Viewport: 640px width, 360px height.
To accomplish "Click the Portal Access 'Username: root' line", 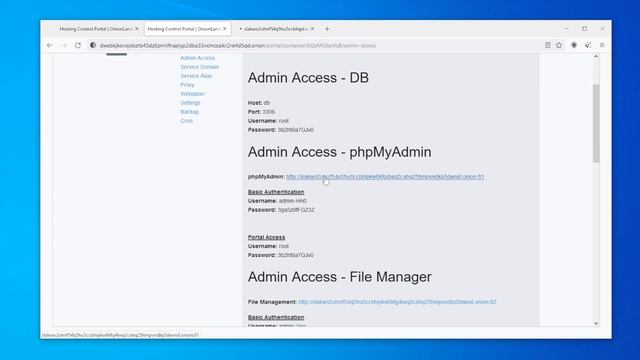I will [x=268, y=246].
